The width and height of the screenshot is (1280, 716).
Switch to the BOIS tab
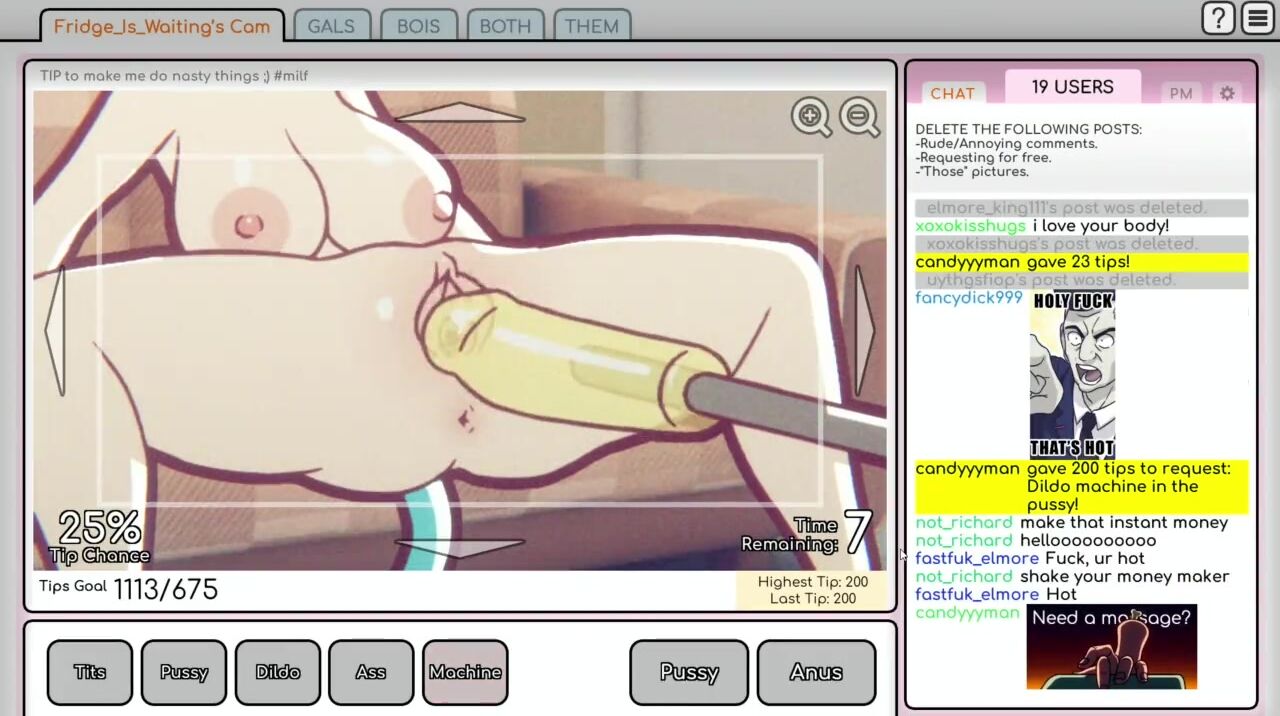click(x=418, y=26)
